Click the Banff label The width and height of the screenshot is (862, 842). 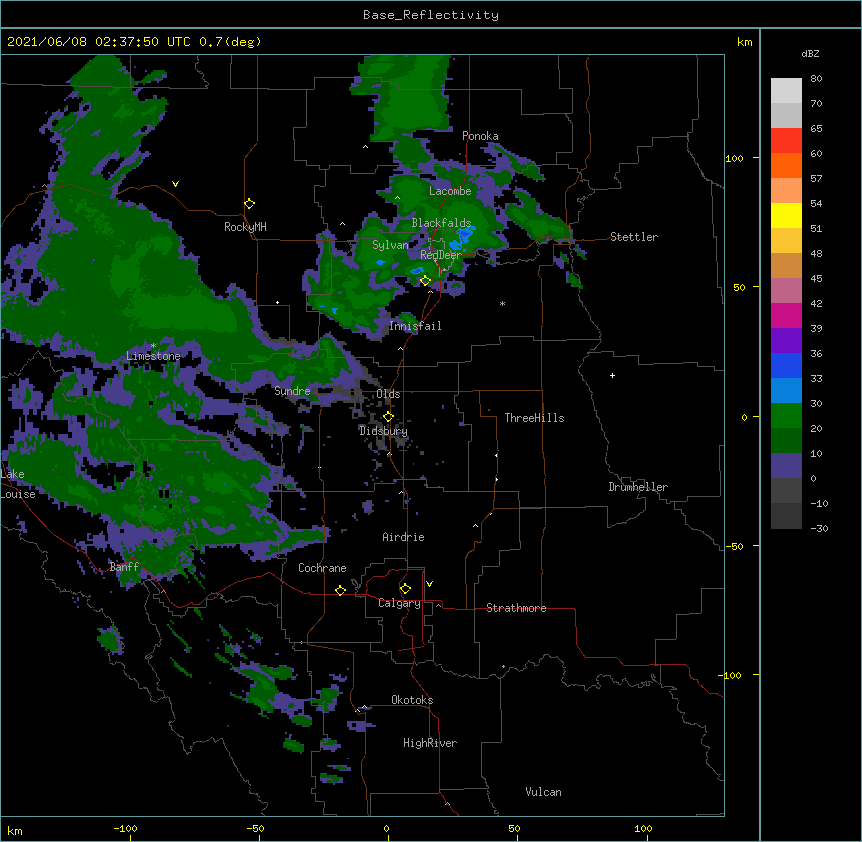(x=124, y=567)
